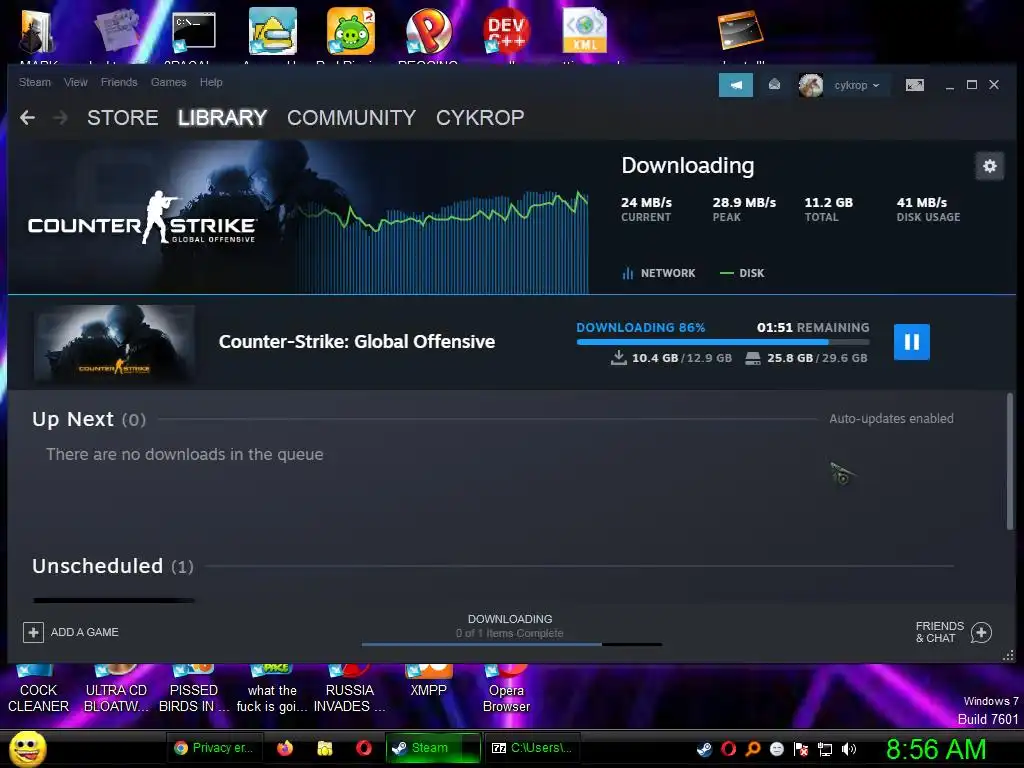The width and height of the screenshot is (1024, 768).
Task: Open the command prompt desktop shortcut
Action: coord(194,31)
